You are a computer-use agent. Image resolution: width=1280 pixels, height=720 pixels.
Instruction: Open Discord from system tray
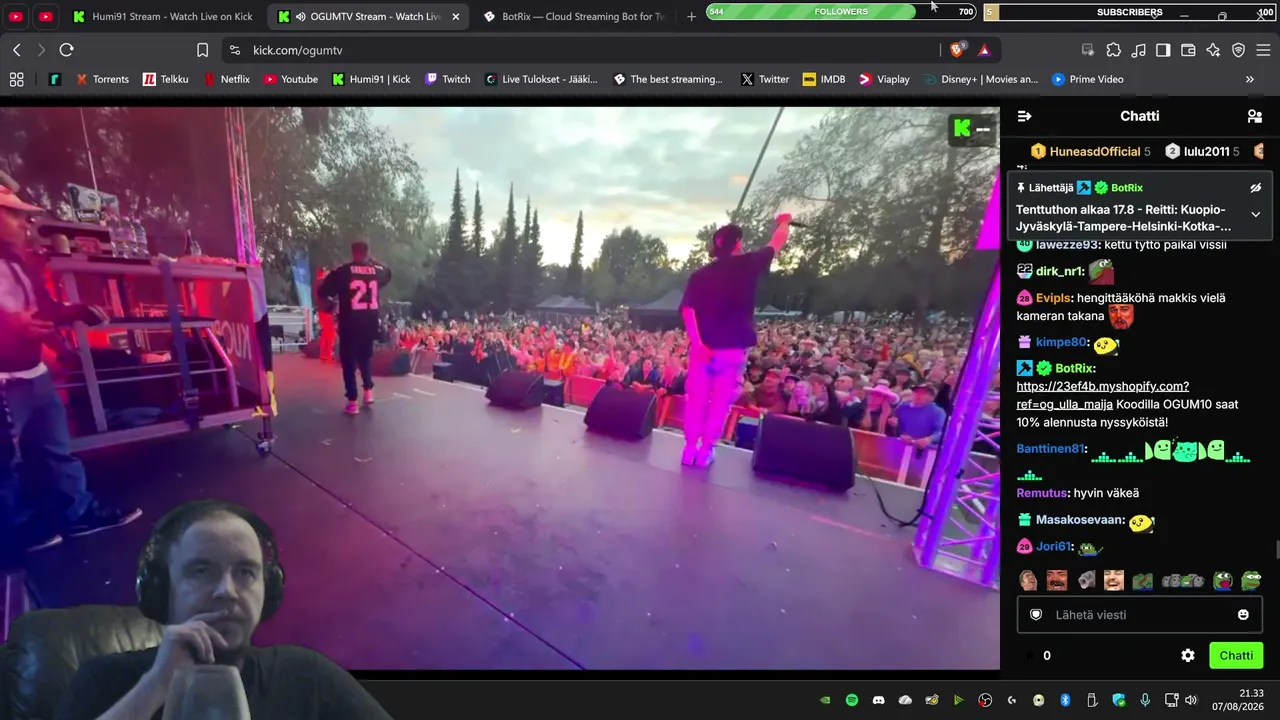click(x=879, y=700)
